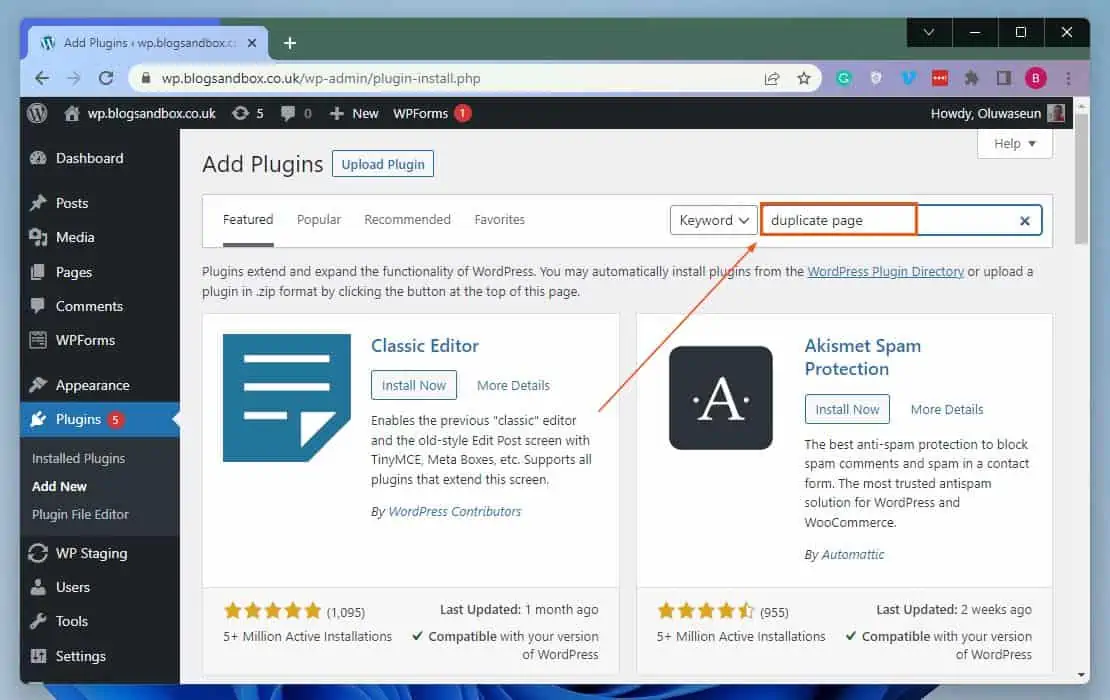1110x700 pixels.
Task: Share this page via address bar icon
Action: point(772,78)
